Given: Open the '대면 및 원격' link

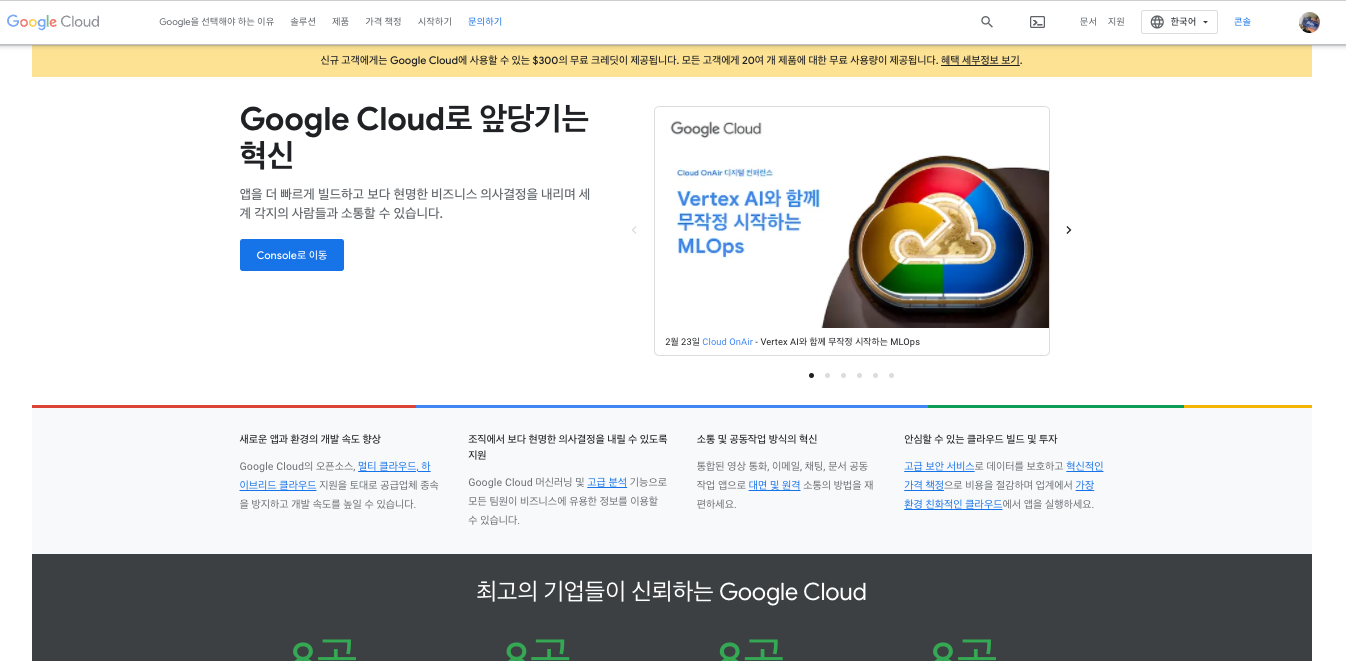Looking at the screenshot, I should pyautogui.click(x=774, y=485).
